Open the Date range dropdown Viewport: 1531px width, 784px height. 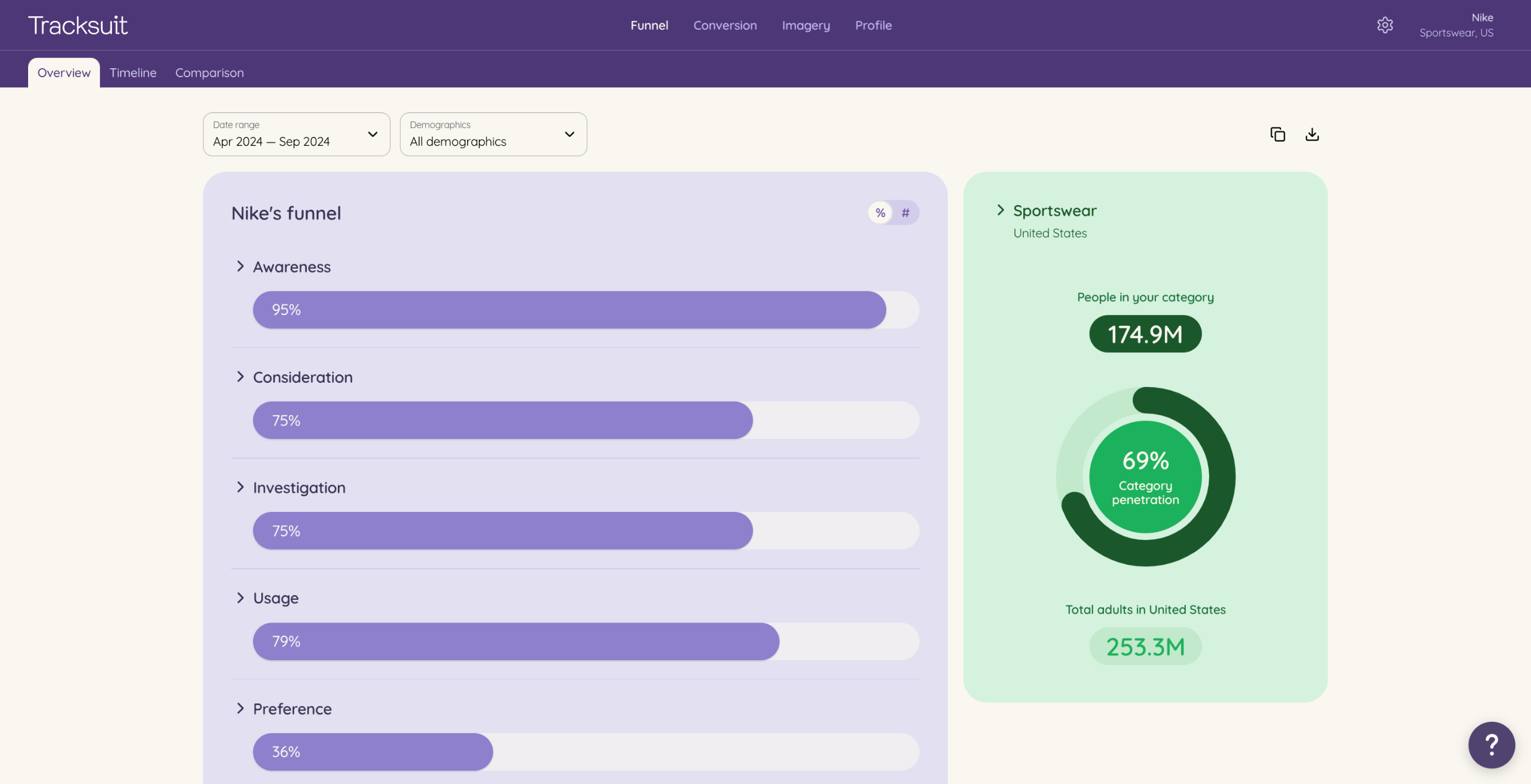tap(297, 135)
